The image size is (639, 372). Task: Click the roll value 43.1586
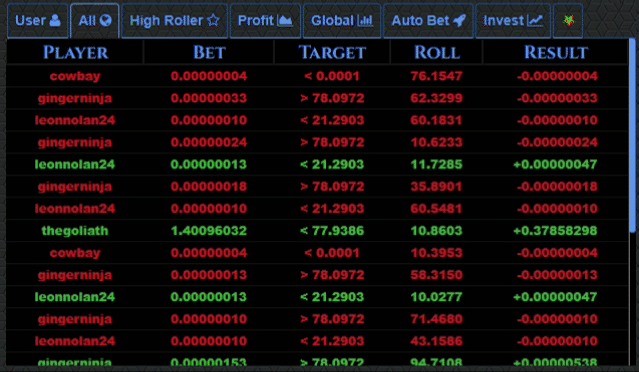click(436, 341)
